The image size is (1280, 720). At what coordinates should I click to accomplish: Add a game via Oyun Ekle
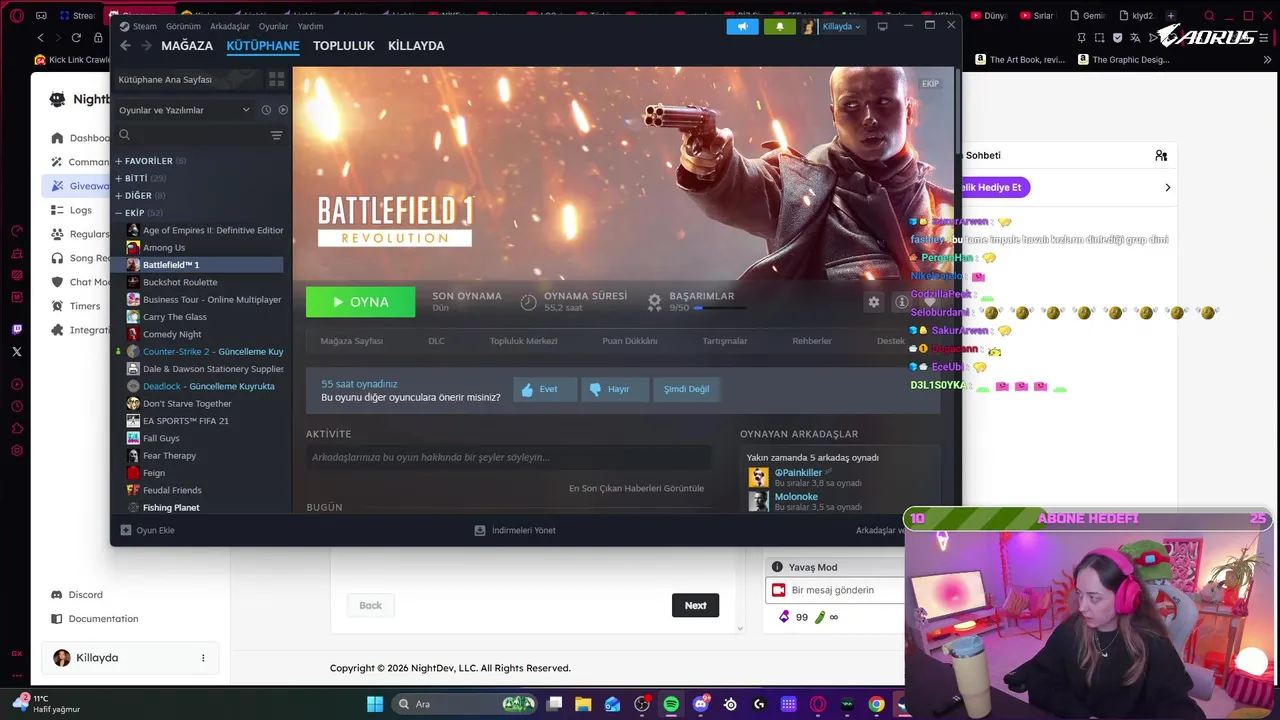tap(147, 530)
